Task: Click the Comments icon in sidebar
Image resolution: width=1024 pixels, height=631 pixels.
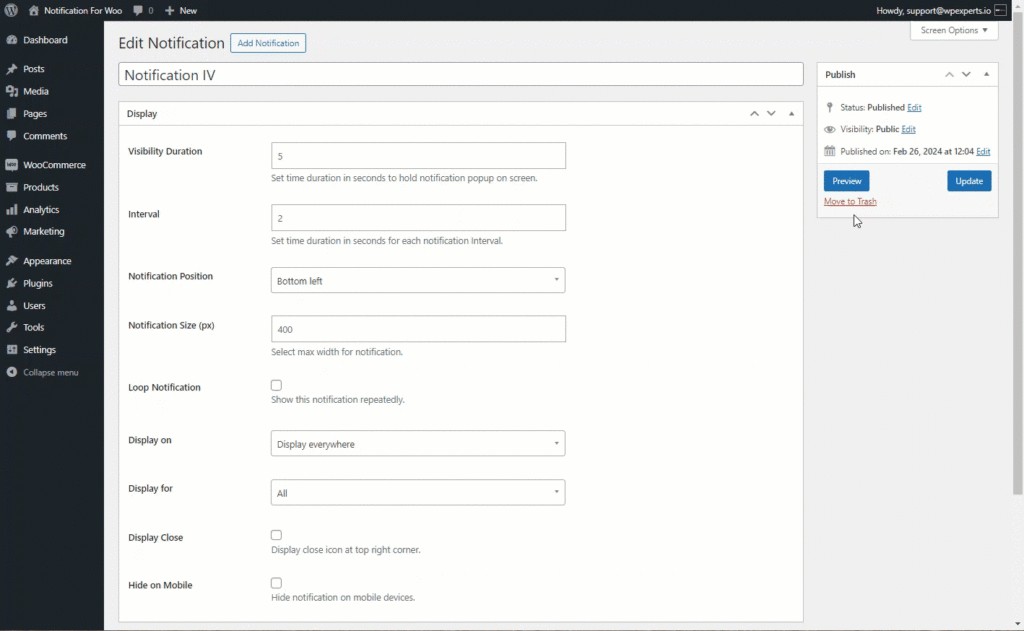Action: (12, 136)
